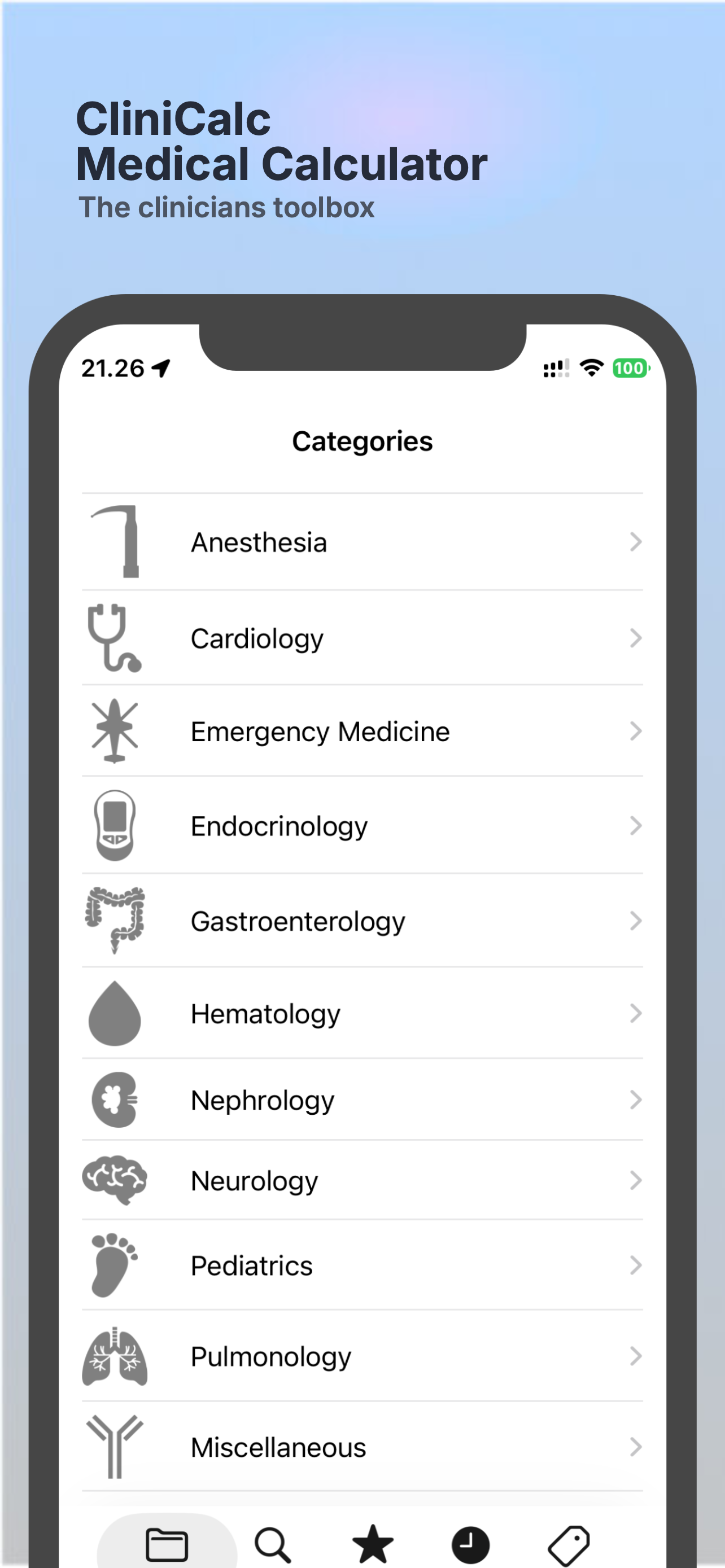Check the battery indicator in status bar
The image size is (725, 1568).
pyautogui.click(x=630, y=367)
